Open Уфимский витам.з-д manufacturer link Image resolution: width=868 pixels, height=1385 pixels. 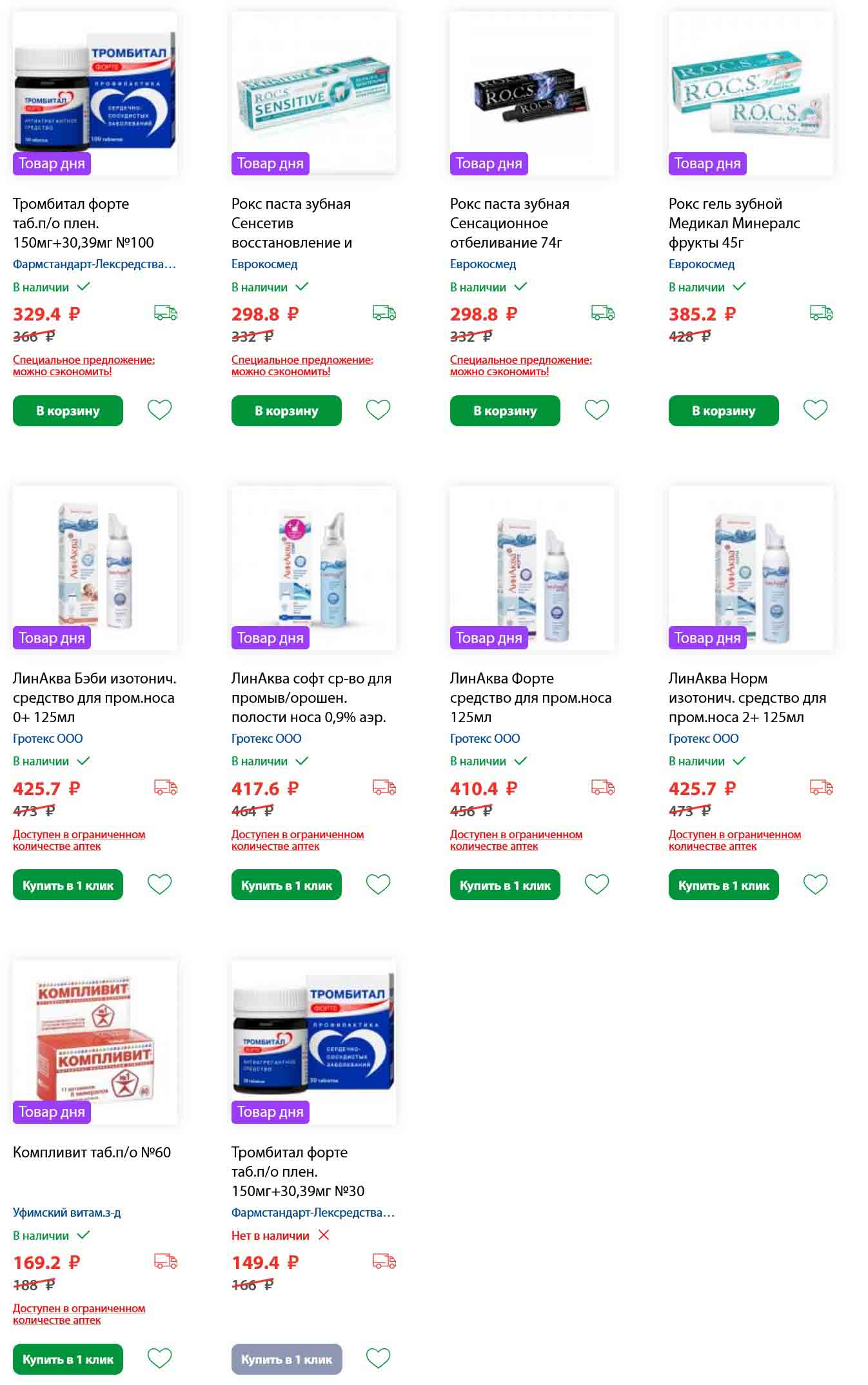coord(67,1212)
